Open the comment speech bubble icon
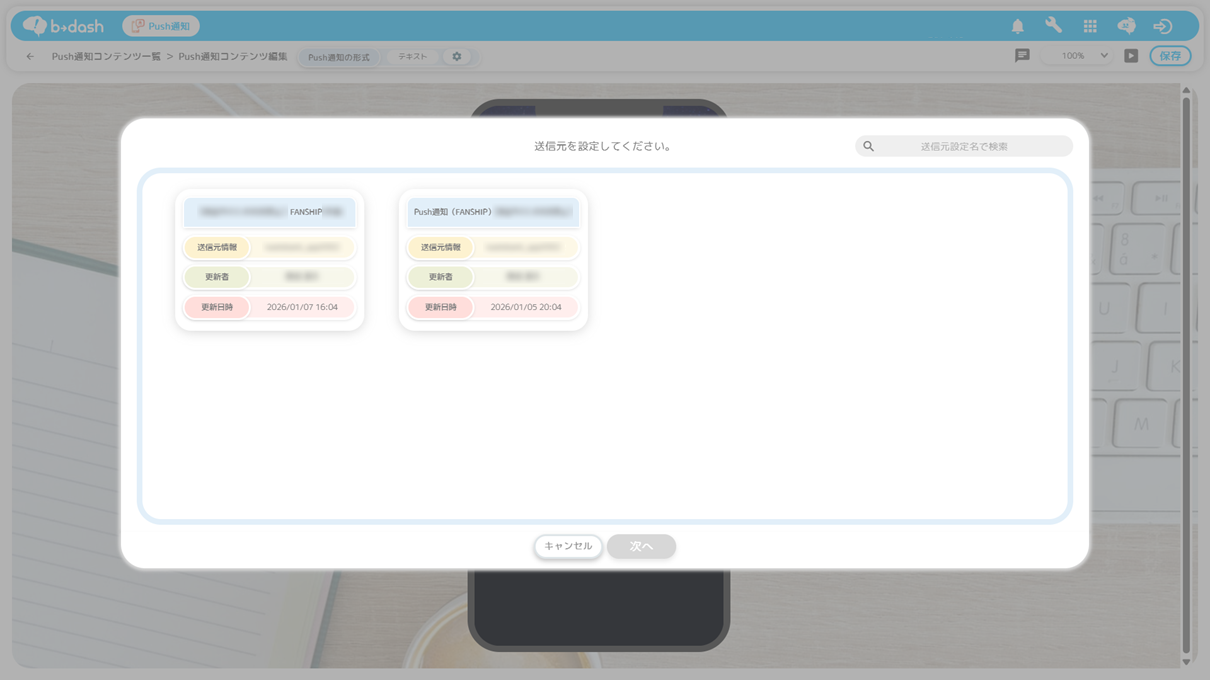This screenshot has width=1210, height=680. (x=1022, y=56)
